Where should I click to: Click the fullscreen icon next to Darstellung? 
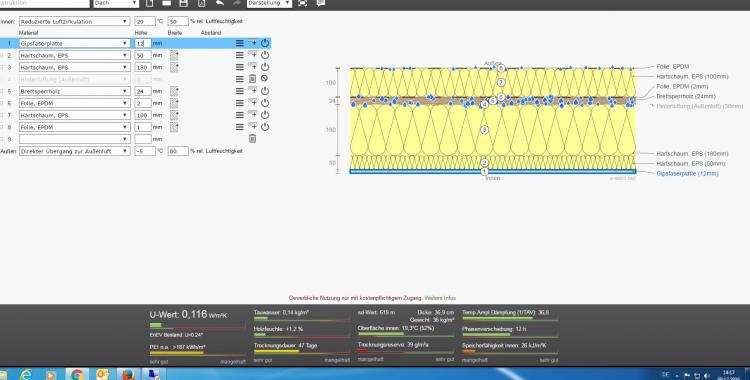tap(303, 3)
